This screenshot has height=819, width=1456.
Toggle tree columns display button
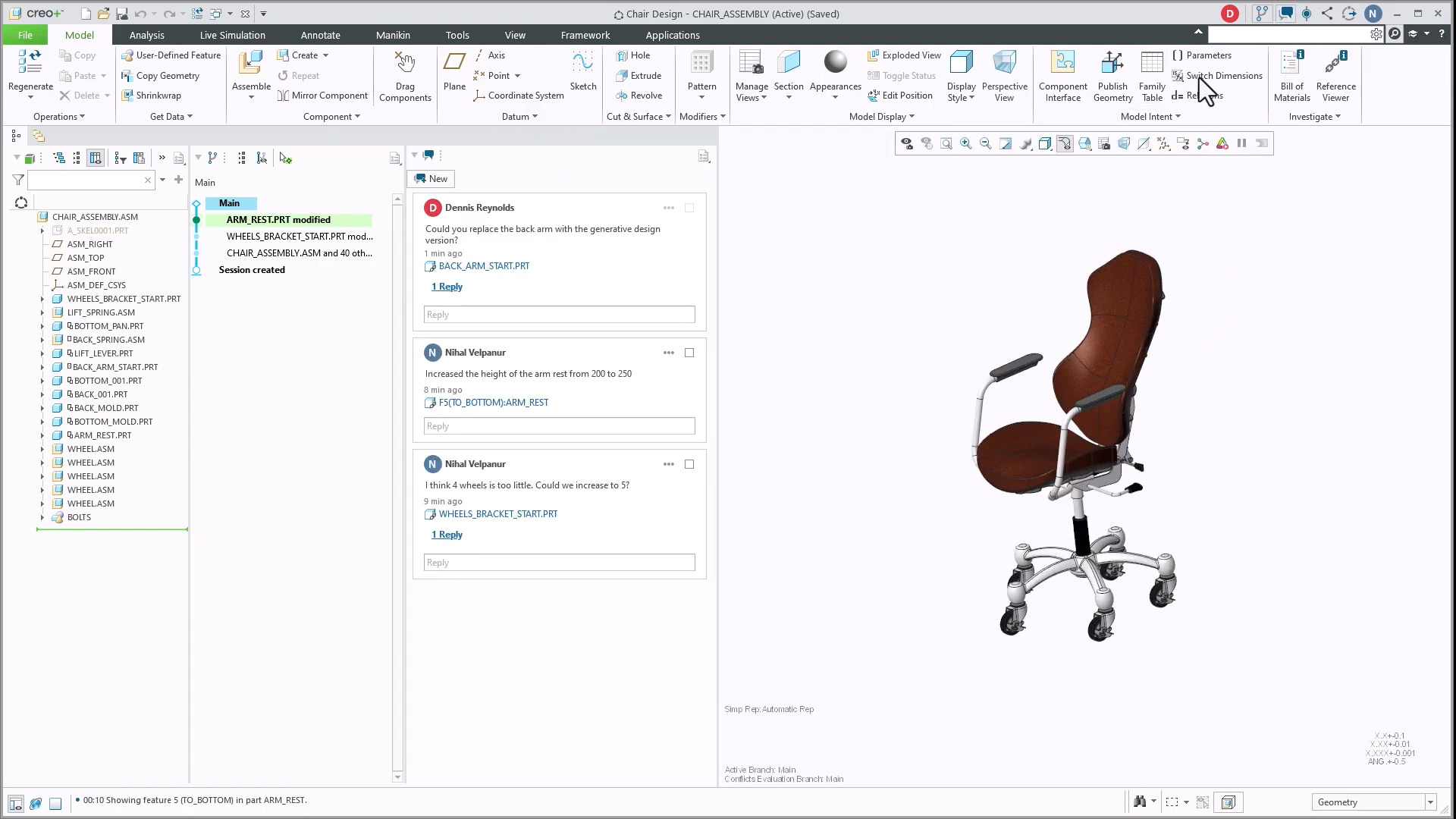click(x=96, y=158)
